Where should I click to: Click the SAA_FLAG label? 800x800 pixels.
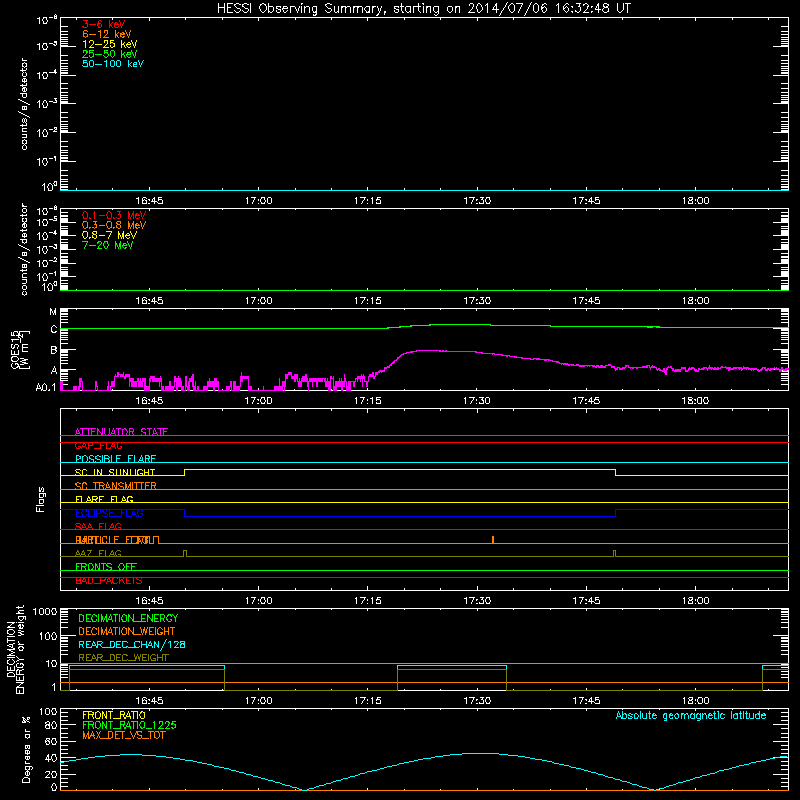98,526
